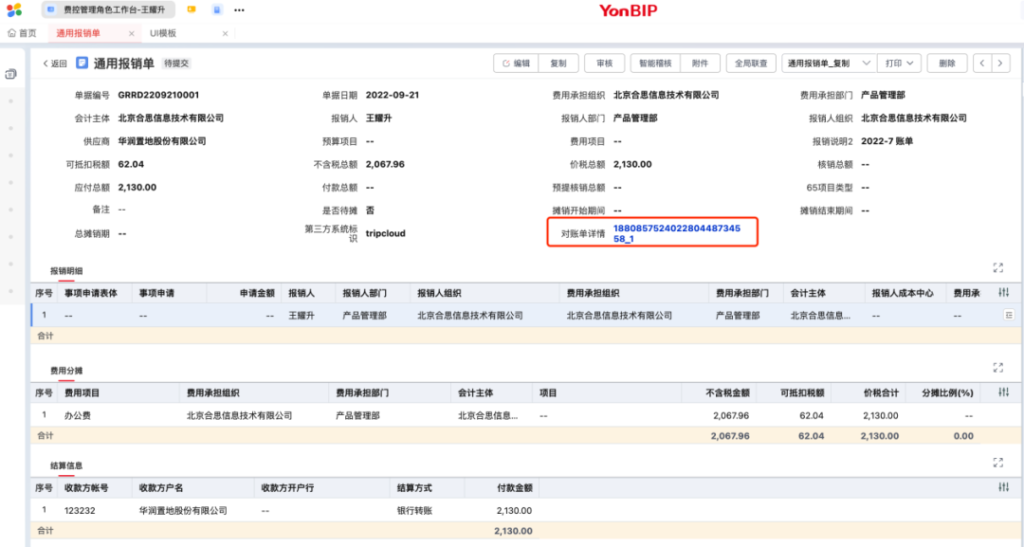The width and height of the screenshot is (1024, 547).
Task: Click the 编辑 edit button
Action: tap(516, 63)
